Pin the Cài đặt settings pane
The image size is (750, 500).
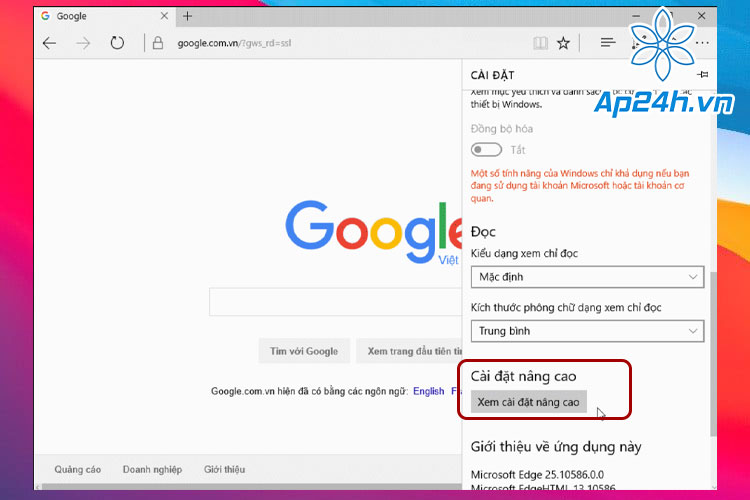pos(703,75)
